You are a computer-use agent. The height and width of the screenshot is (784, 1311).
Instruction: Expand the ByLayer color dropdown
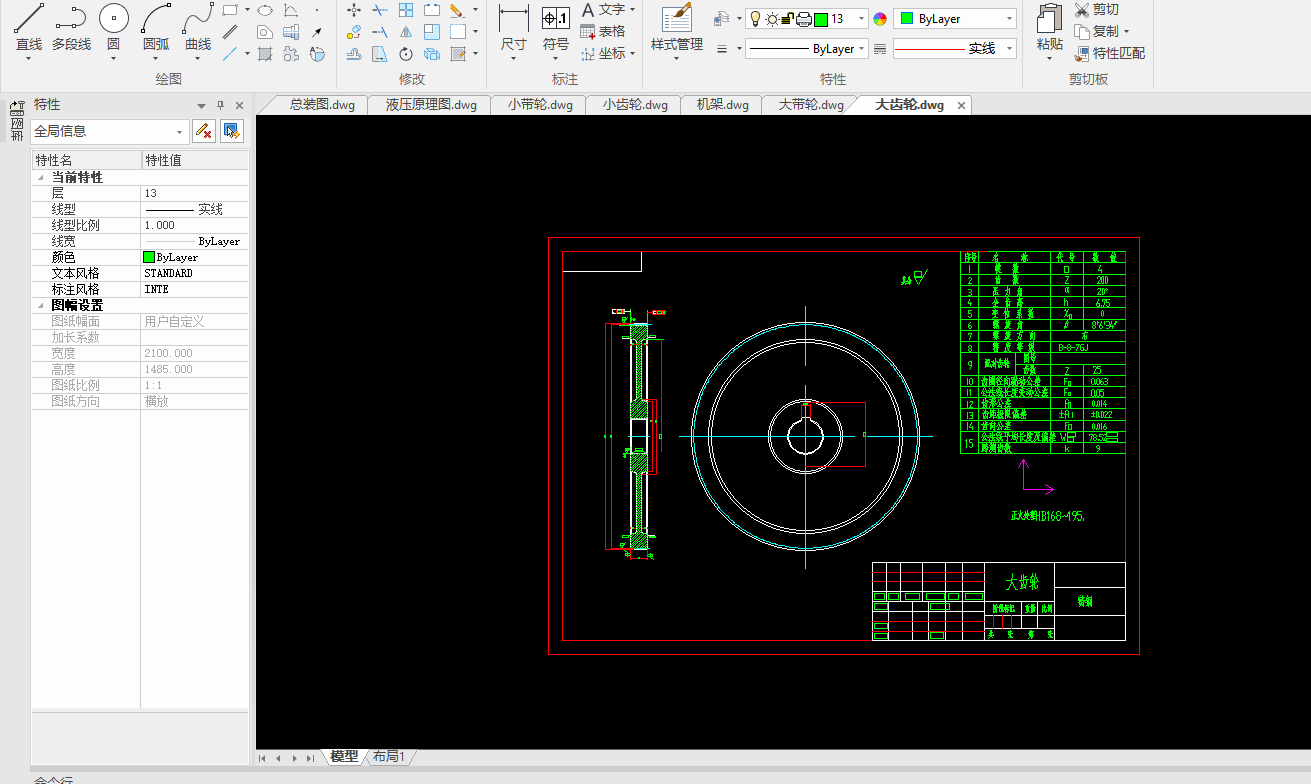(1009, 19)
